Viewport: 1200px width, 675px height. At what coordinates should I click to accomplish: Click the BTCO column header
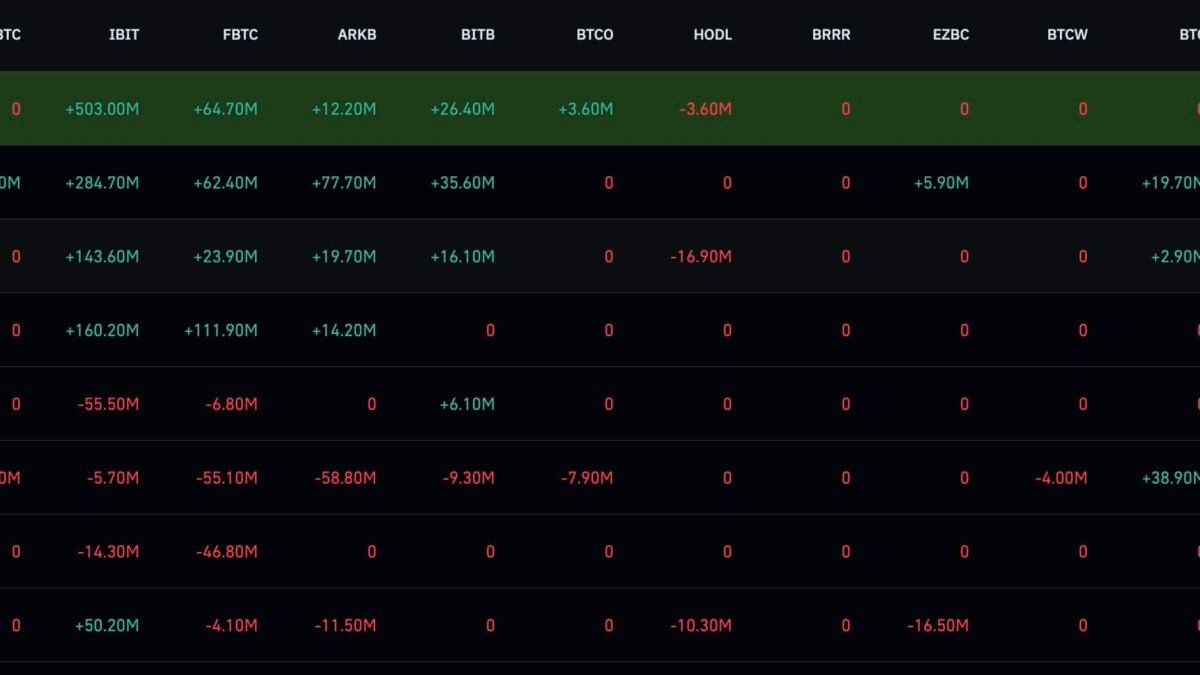595,35
